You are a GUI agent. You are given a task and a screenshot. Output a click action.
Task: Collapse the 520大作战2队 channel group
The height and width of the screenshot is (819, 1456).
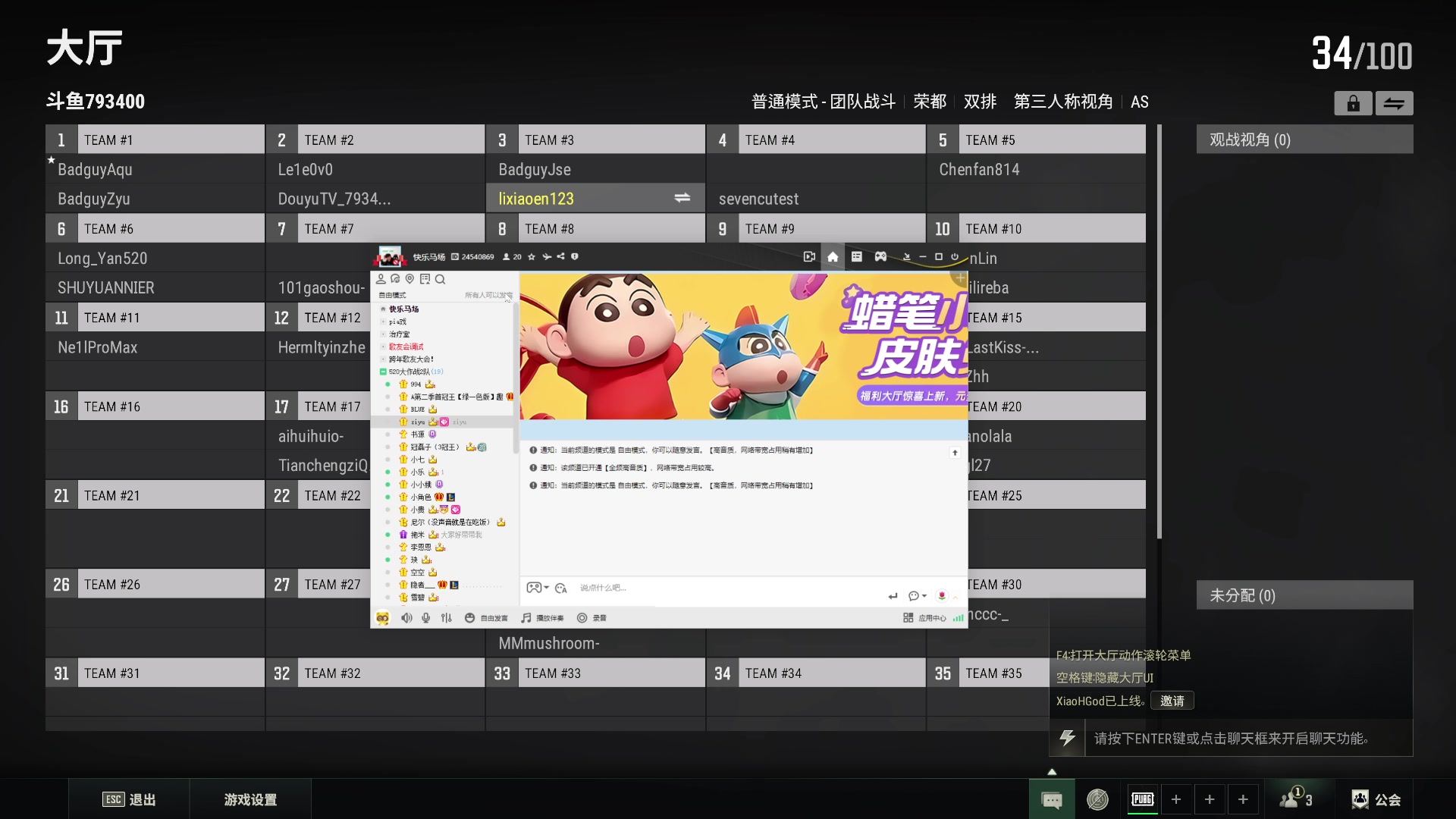(383, 372)
